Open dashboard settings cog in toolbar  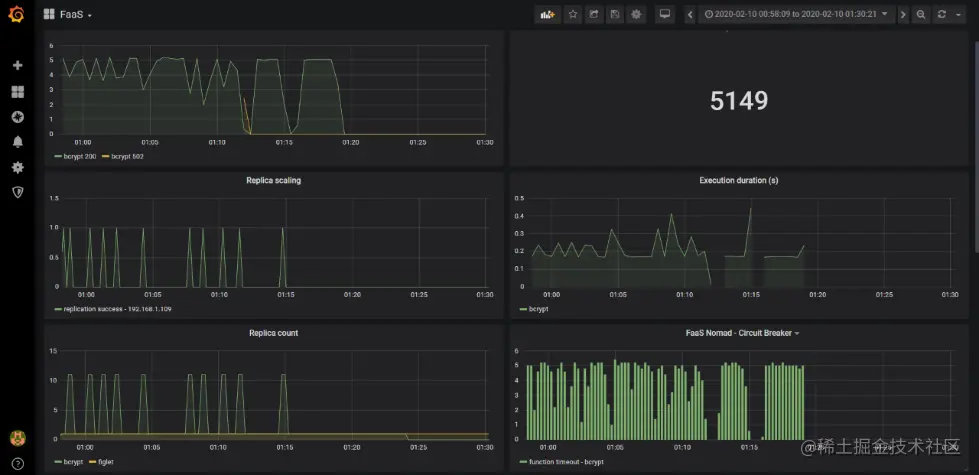point(636,14)
